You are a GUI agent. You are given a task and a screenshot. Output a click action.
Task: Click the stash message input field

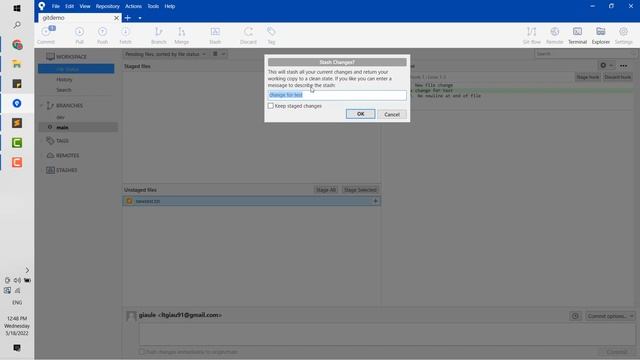coord(337,95)
